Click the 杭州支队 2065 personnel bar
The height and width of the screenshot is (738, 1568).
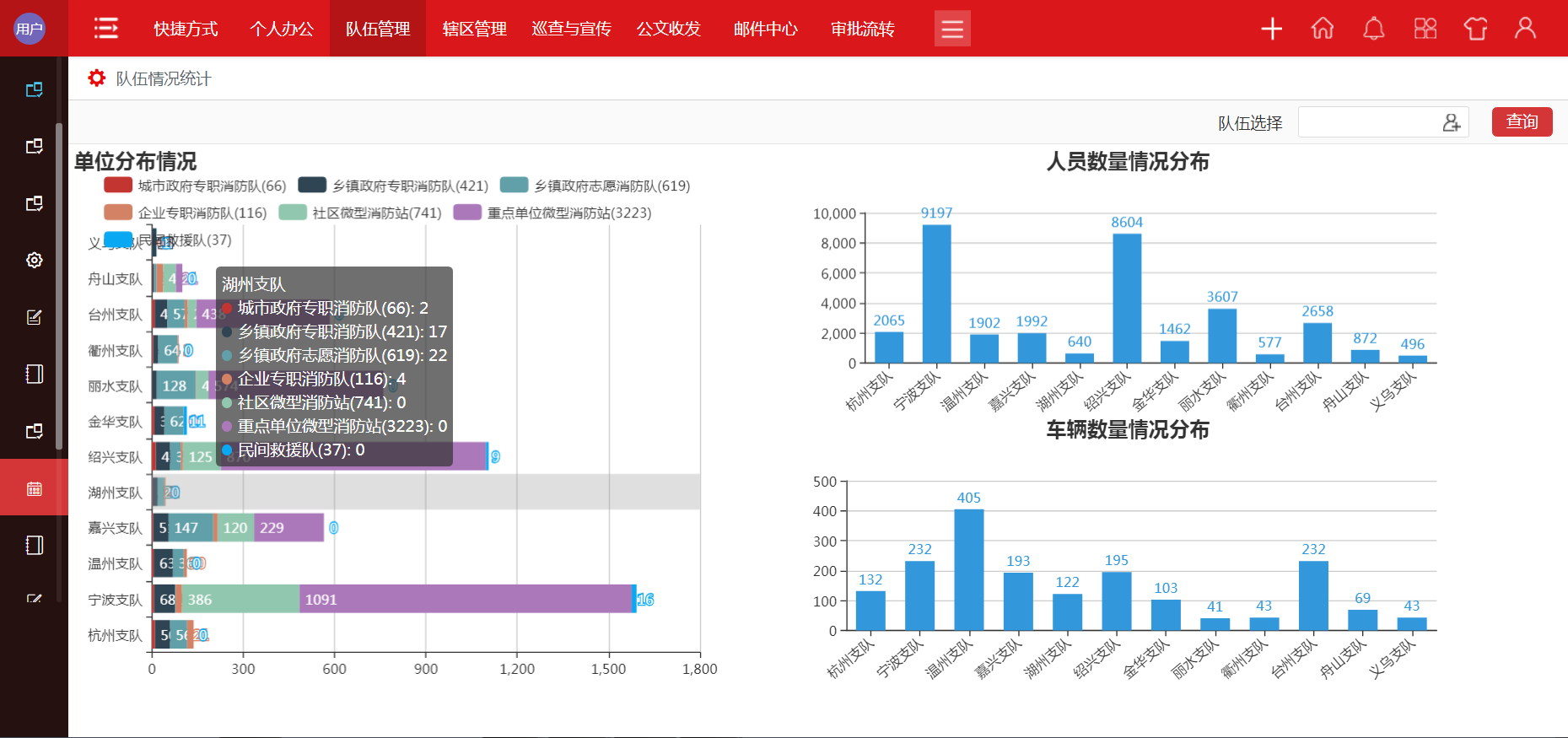[889, 347]
